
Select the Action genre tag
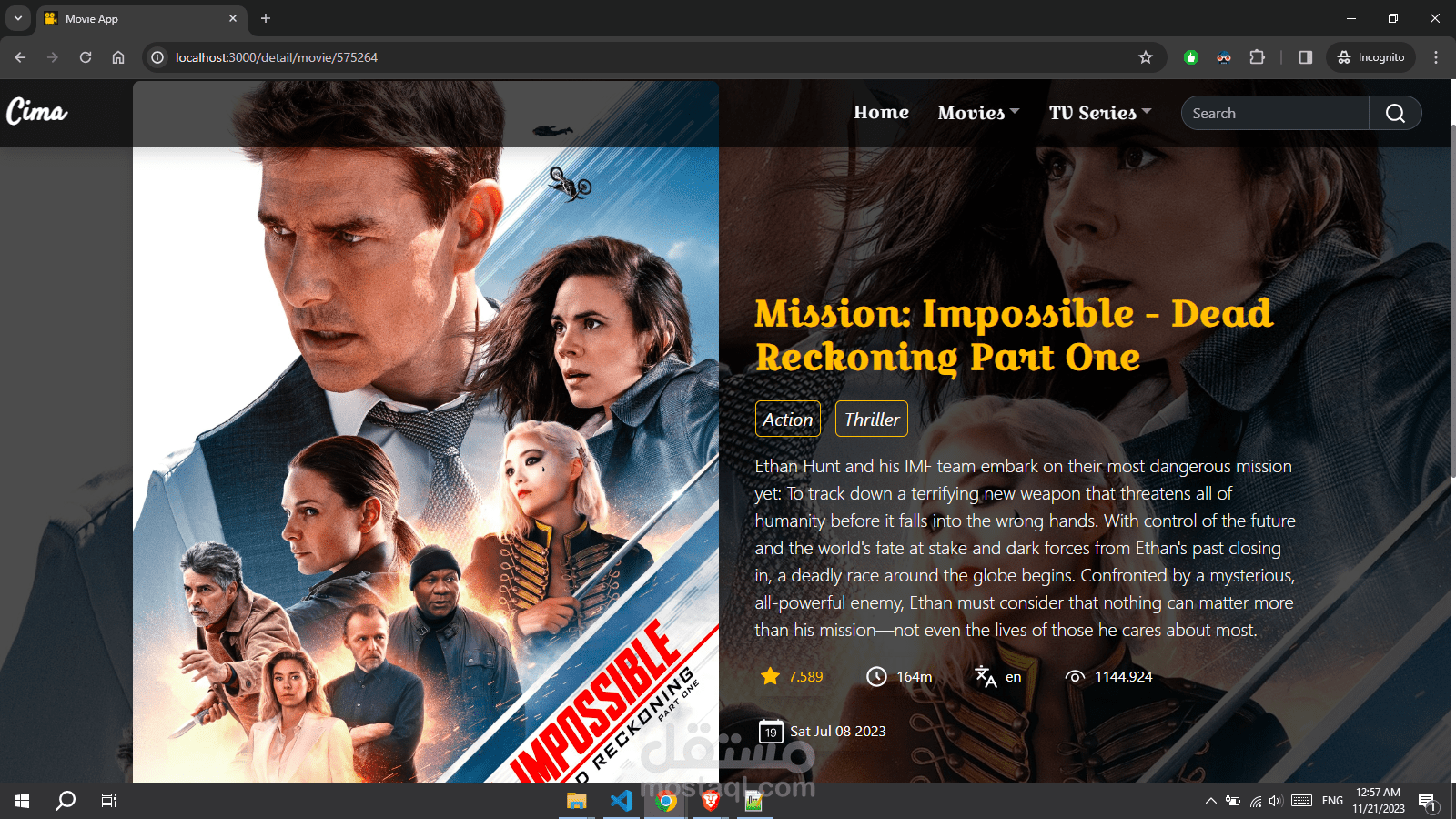(788, 419)
